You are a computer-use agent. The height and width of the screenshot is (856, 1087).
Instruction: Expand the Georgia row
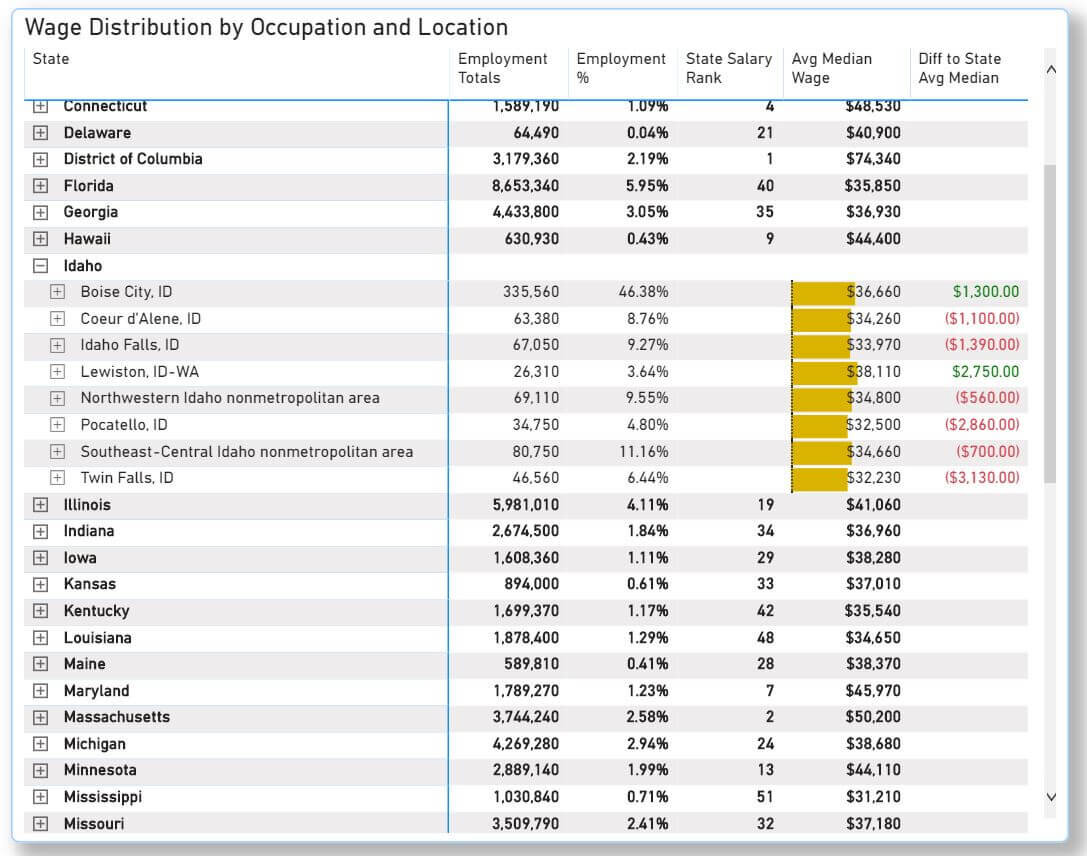[x=41, y=212]
